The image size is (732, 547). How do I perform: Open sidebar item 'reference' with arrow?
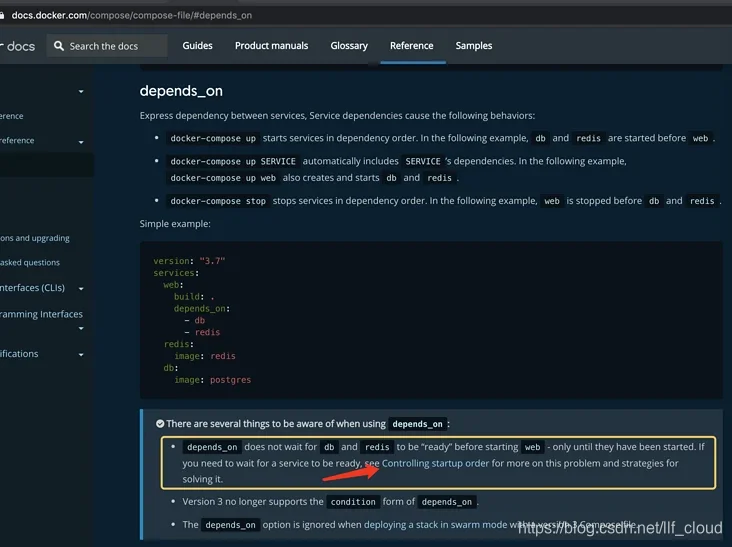coord(17,140)
